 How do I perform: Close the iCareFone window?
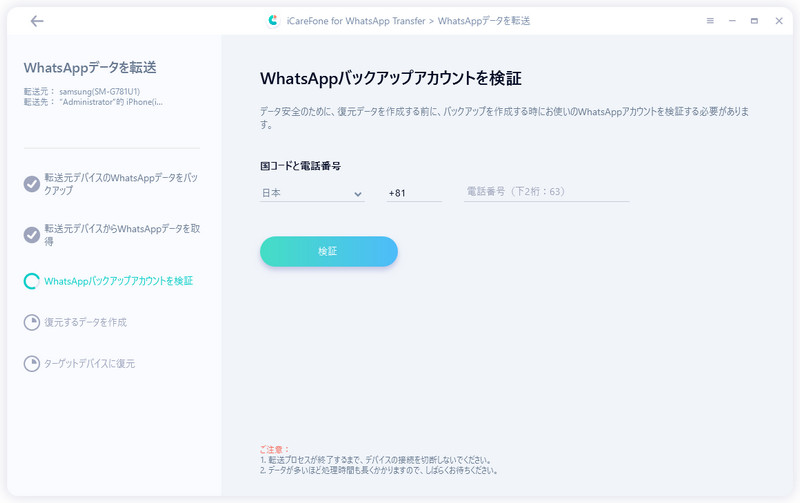[779, 21]
